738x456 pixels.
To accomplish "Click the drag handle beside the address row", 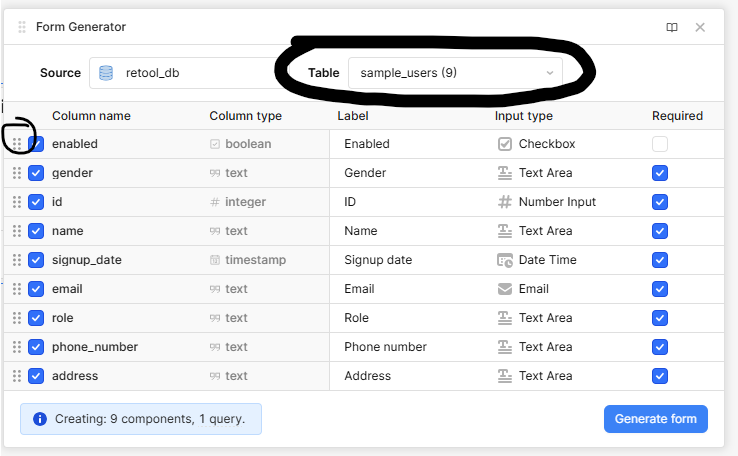I will 17,376.
